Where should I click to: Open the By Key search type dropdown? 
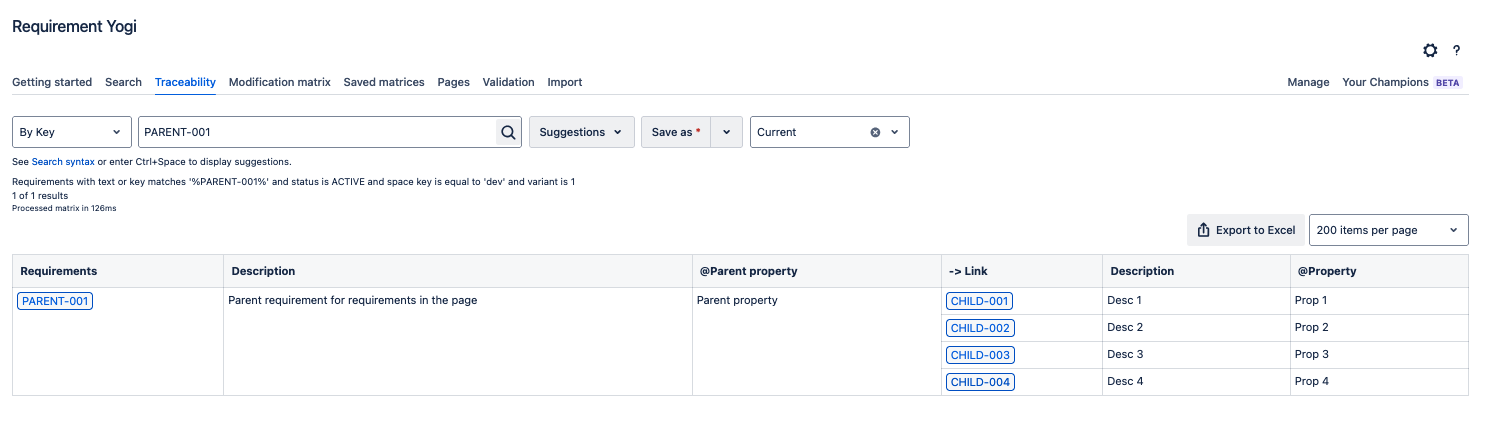(72, 132)
